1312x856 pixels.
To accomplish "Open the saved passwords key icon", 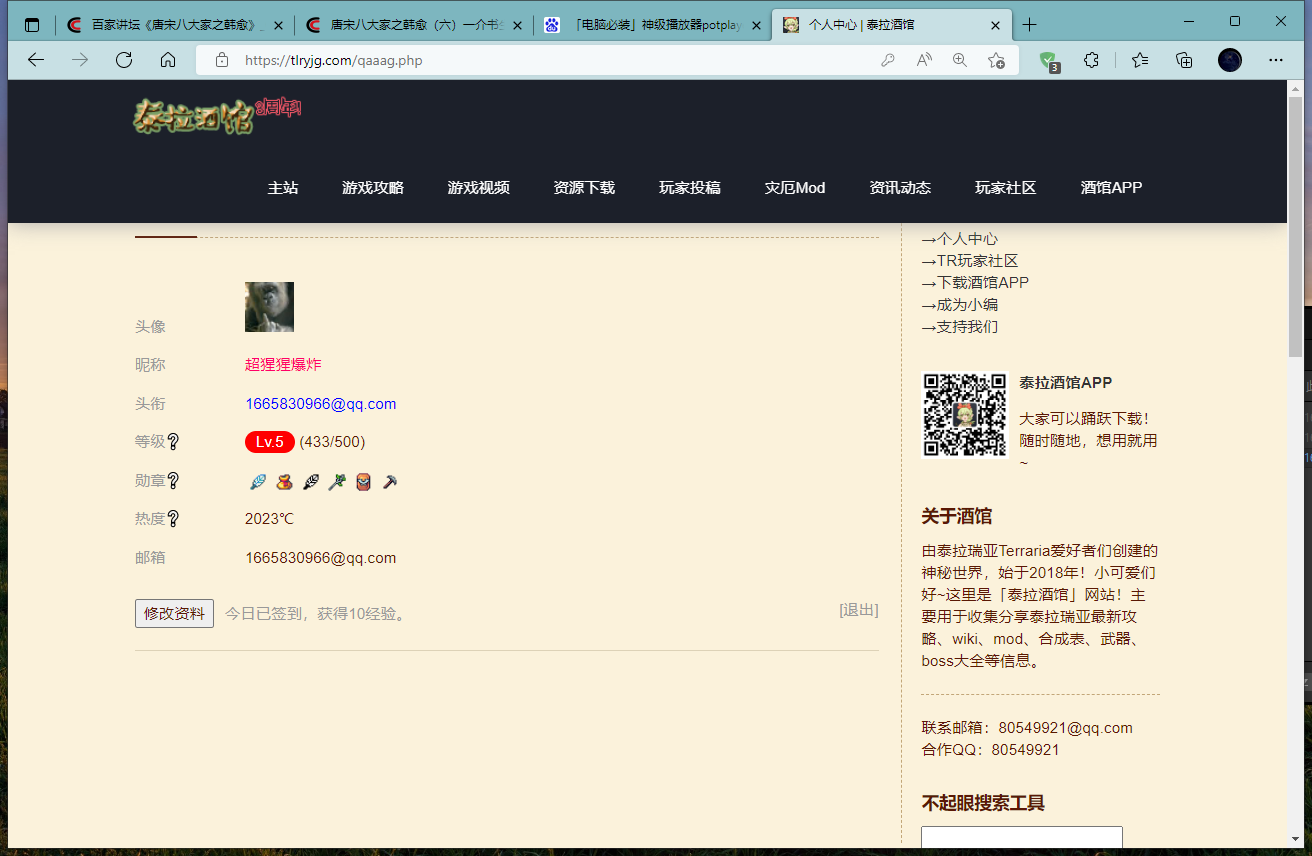I will tap(888, 60).
